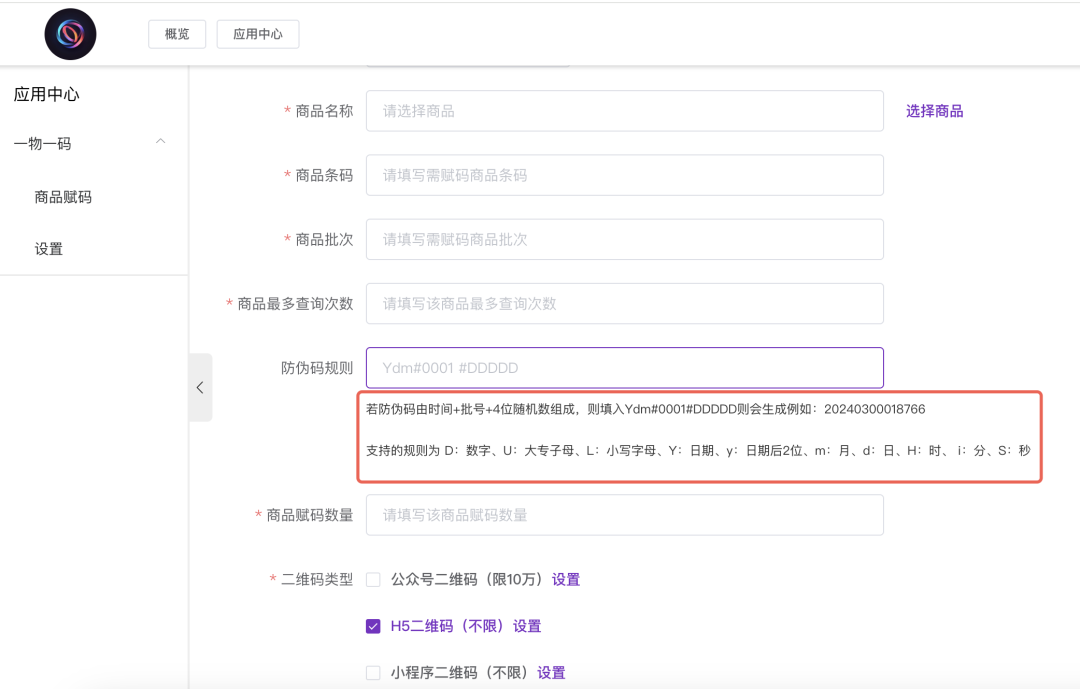Click the 选择商品 link

click(934, 111)
